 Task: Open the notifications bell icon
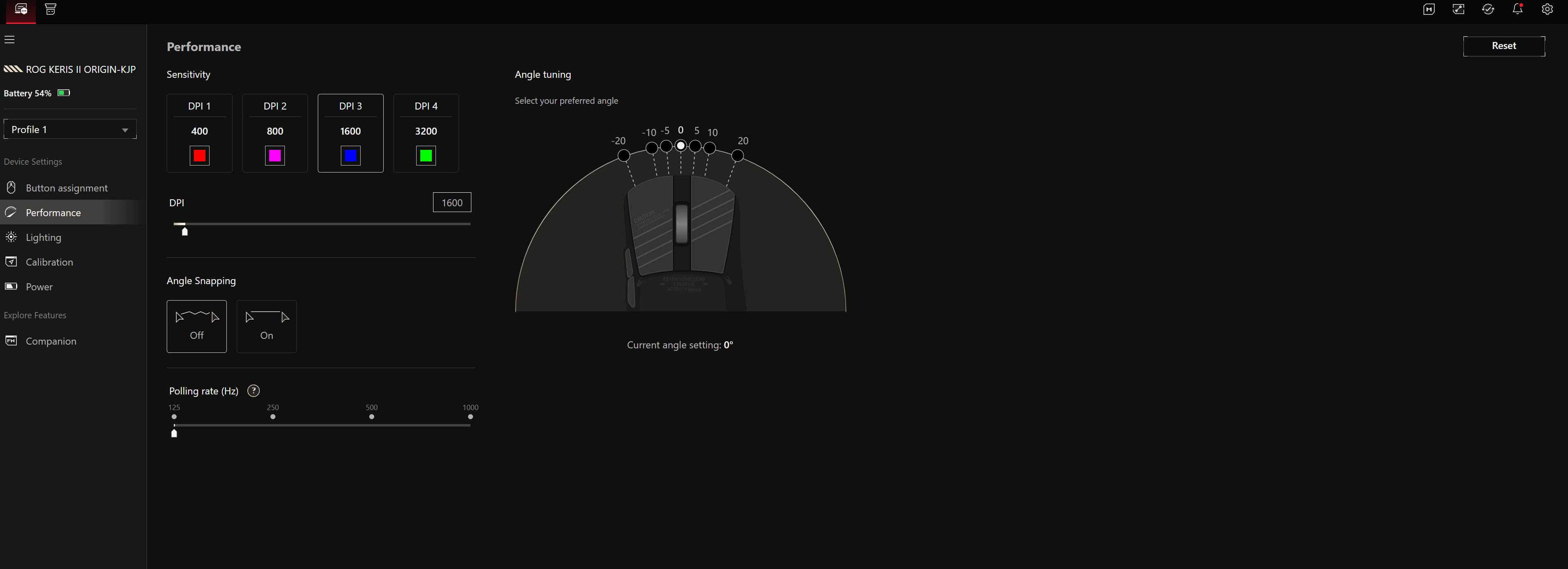tap(1517, 9)
